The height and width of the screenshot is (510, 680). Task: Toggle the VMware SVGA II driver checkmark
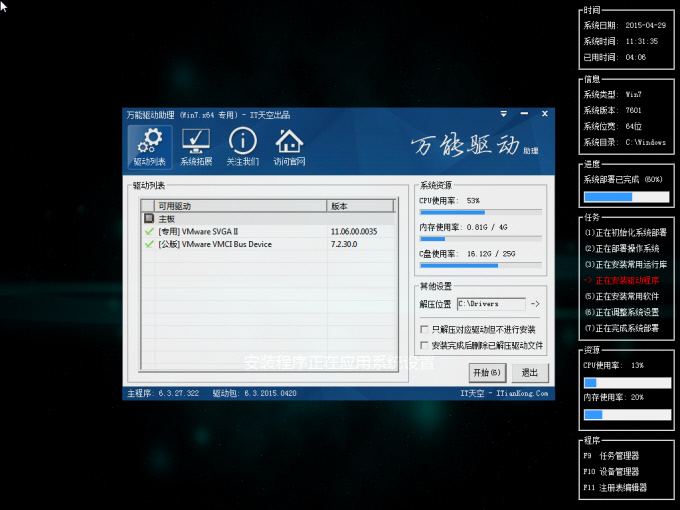149,231
